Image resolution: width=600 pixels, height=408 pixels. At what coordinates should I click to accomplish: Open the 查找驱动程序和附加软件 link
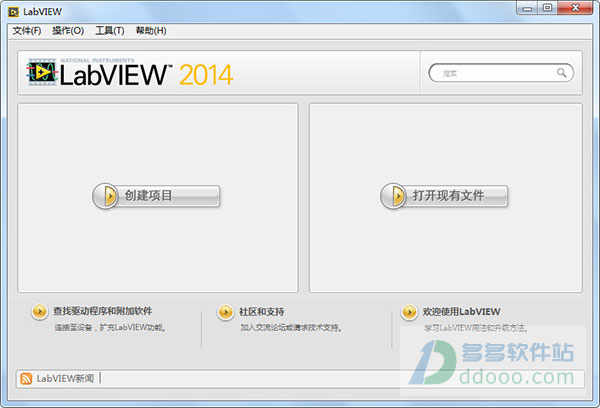[103, 311]
